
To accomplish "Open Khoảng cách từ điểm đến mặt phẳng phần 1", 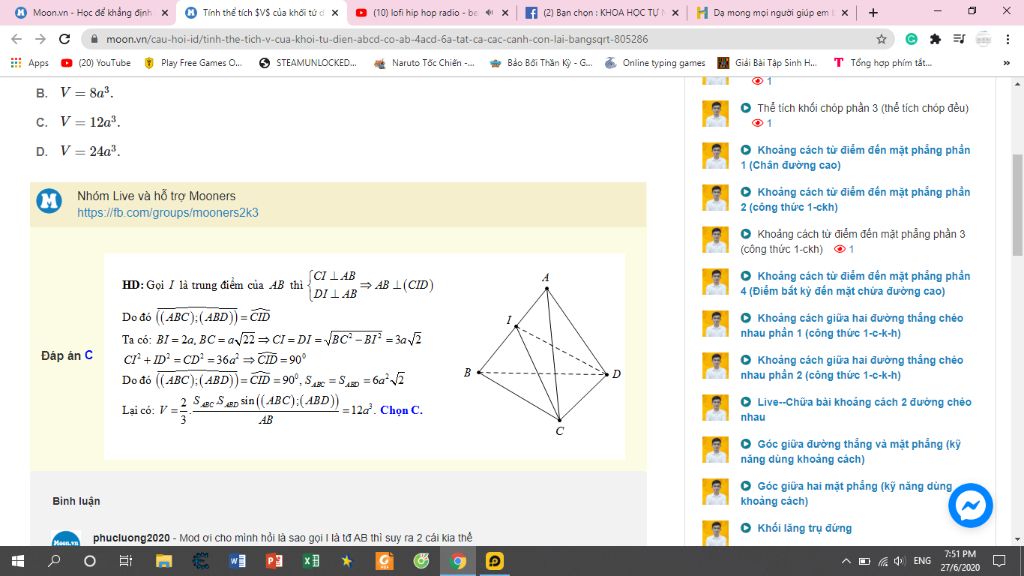I will pyautogui.click(x=856, y=157).
